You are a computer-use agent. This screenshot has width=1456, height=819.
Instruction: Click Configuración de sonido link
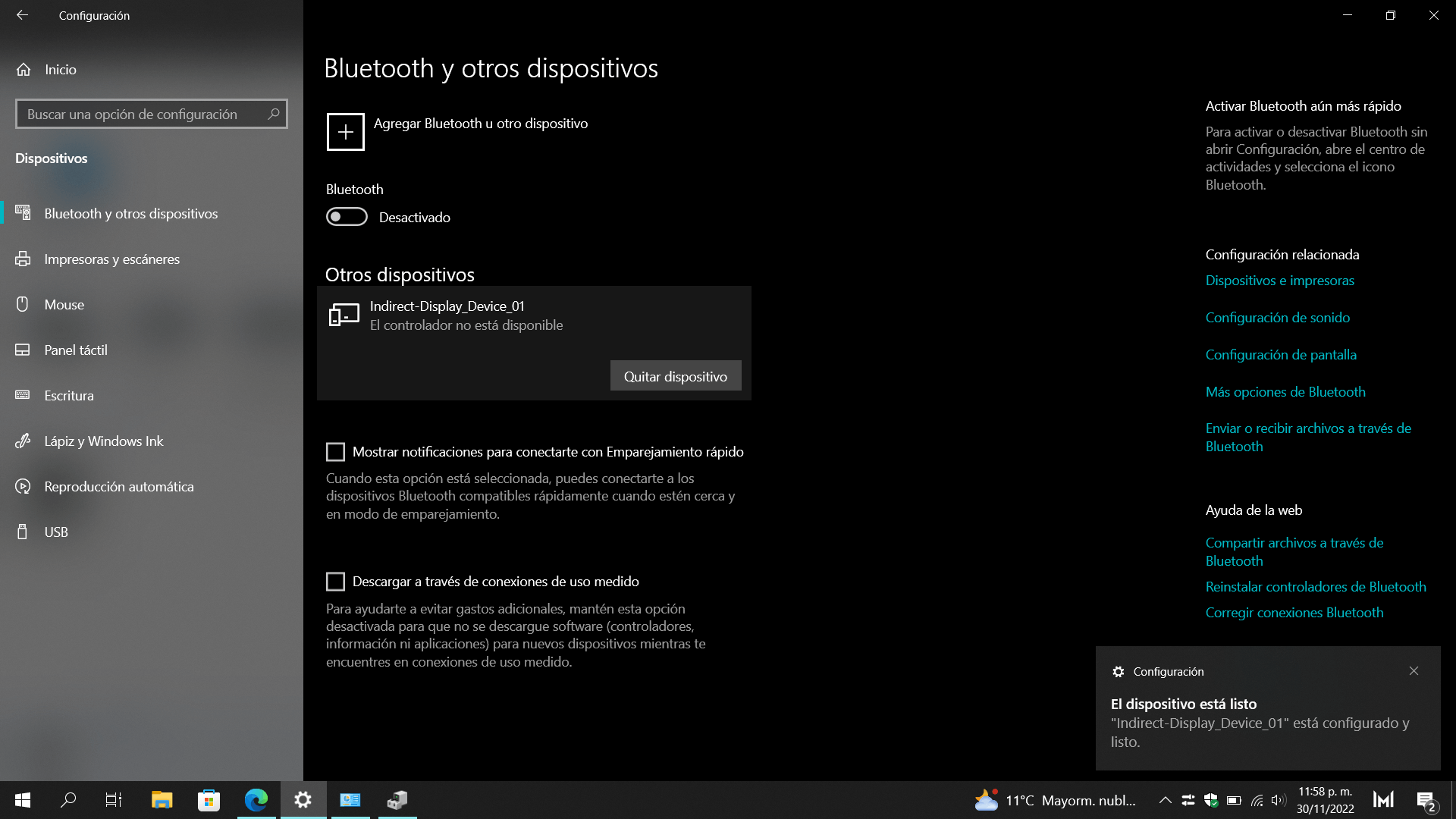click(1277, 318)
